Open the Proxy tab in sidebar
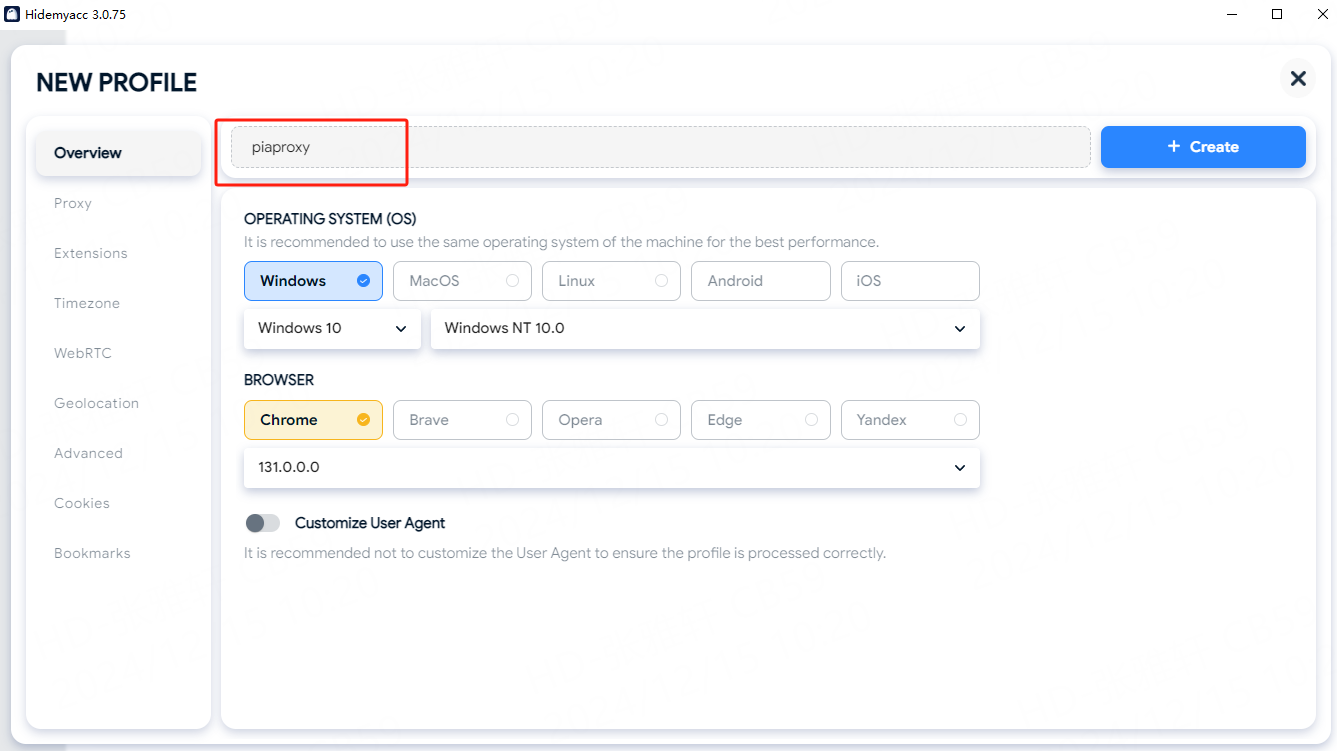The width and height of the screenshot is (1337, 751). 73,203
